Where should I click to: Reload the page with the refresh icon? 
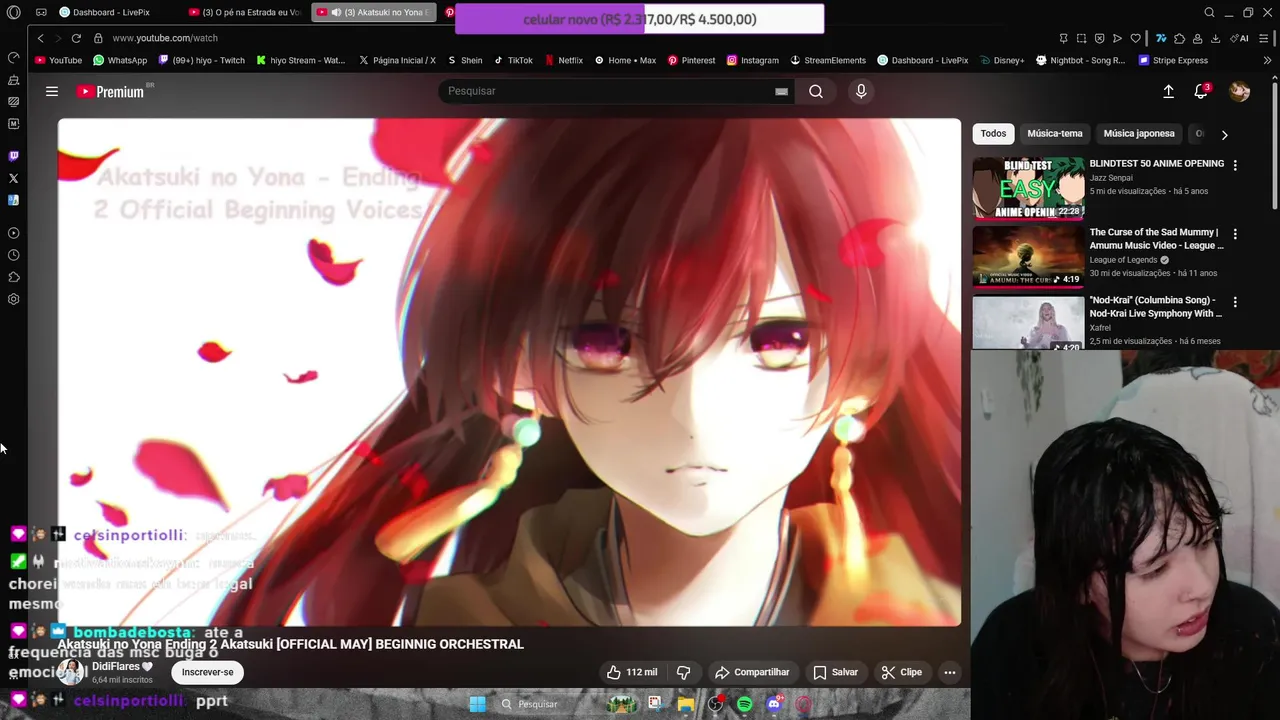(75, 38)
